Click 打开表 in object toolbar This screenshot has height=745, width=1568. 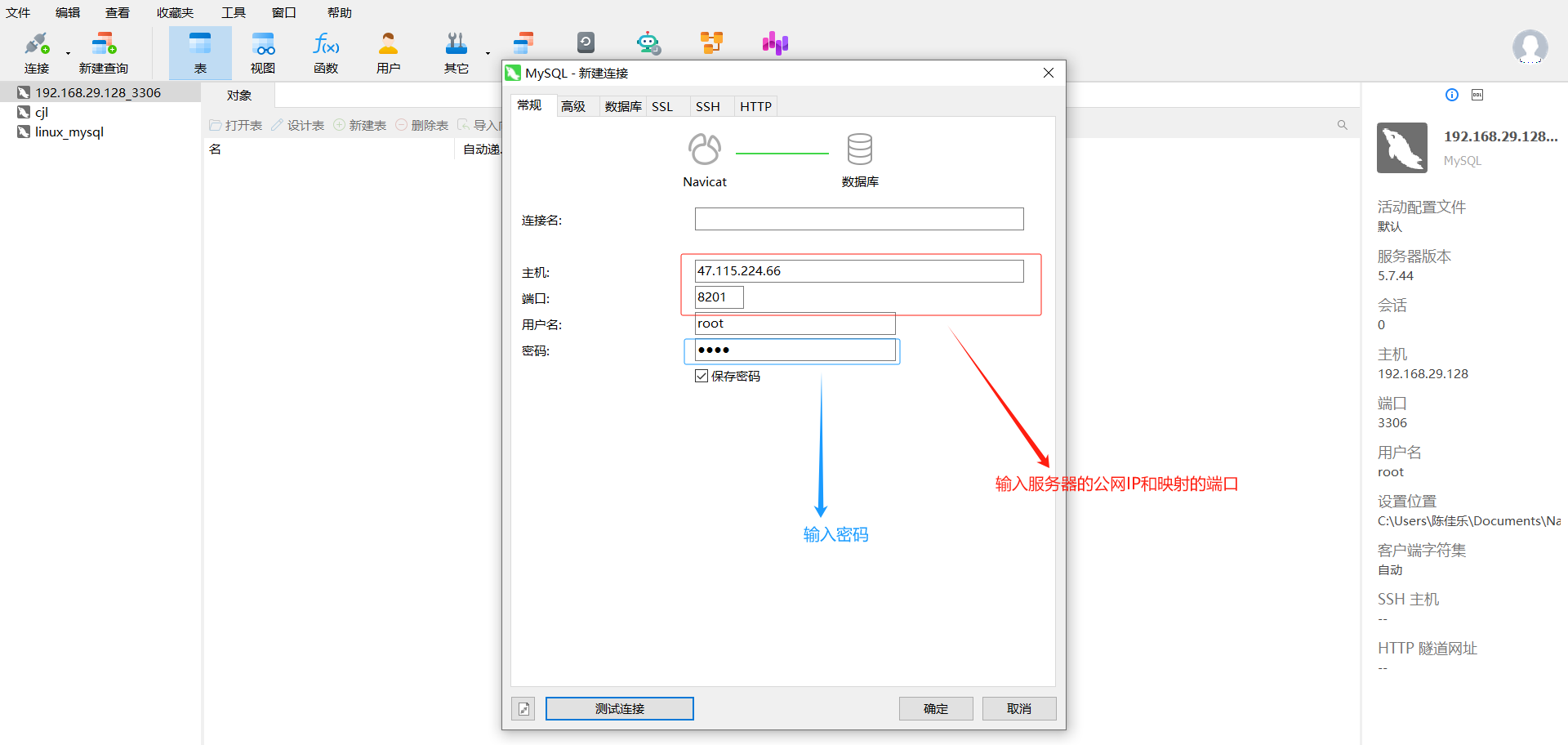coord(236,125)
